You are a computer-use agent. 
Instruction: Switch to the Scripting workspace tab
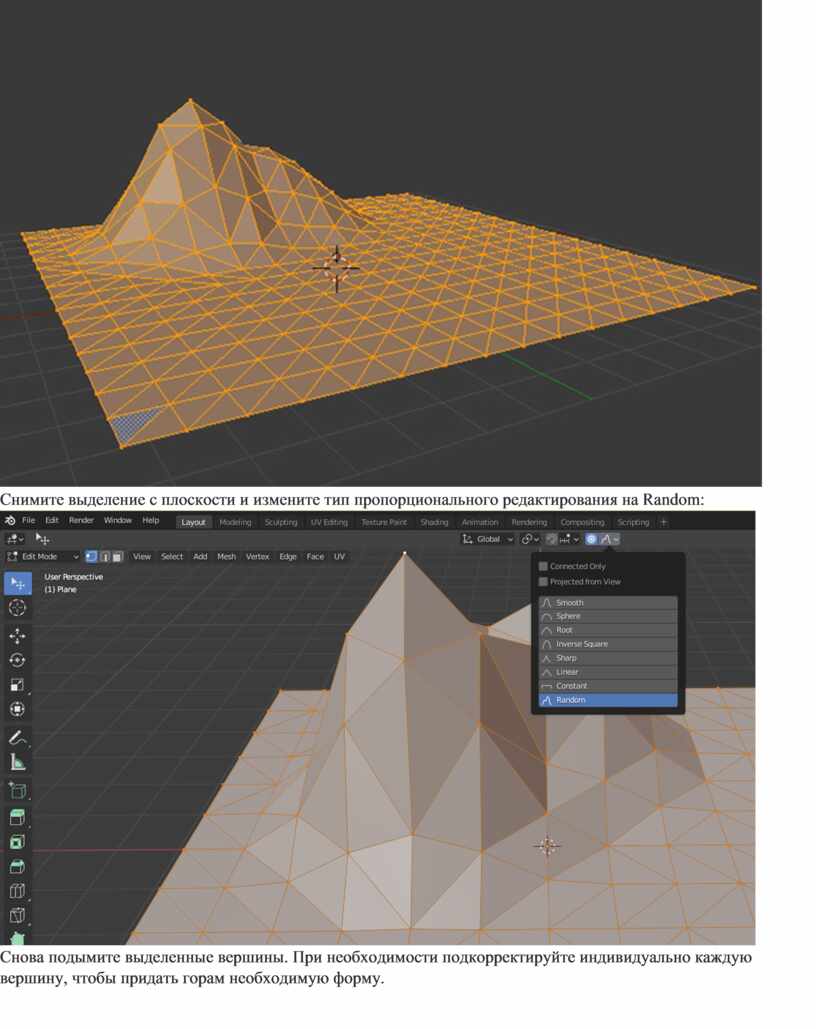click(x=633, y=522)
